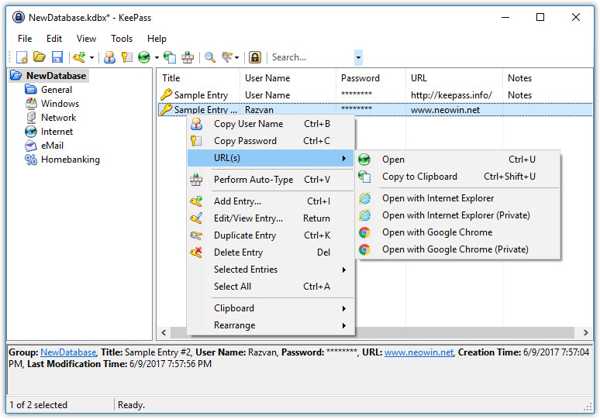Image resolution: width=600 pixels, height=419 pixels.
Task: Expand the Selected Entries submenu
Action: point(271,269)
